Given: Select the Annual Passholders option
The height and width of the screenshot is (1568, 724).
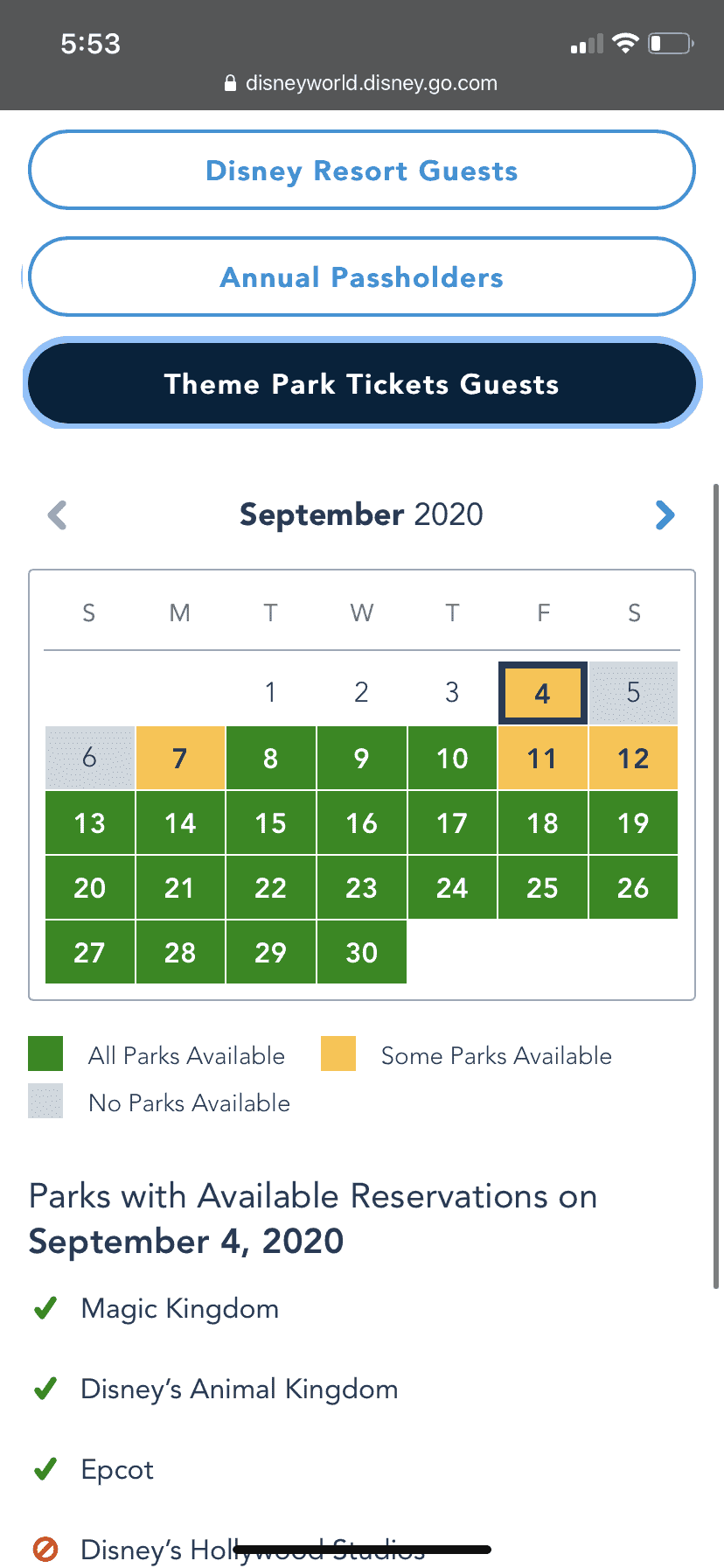Looking at the screenshot, I should tap(362, 276).
